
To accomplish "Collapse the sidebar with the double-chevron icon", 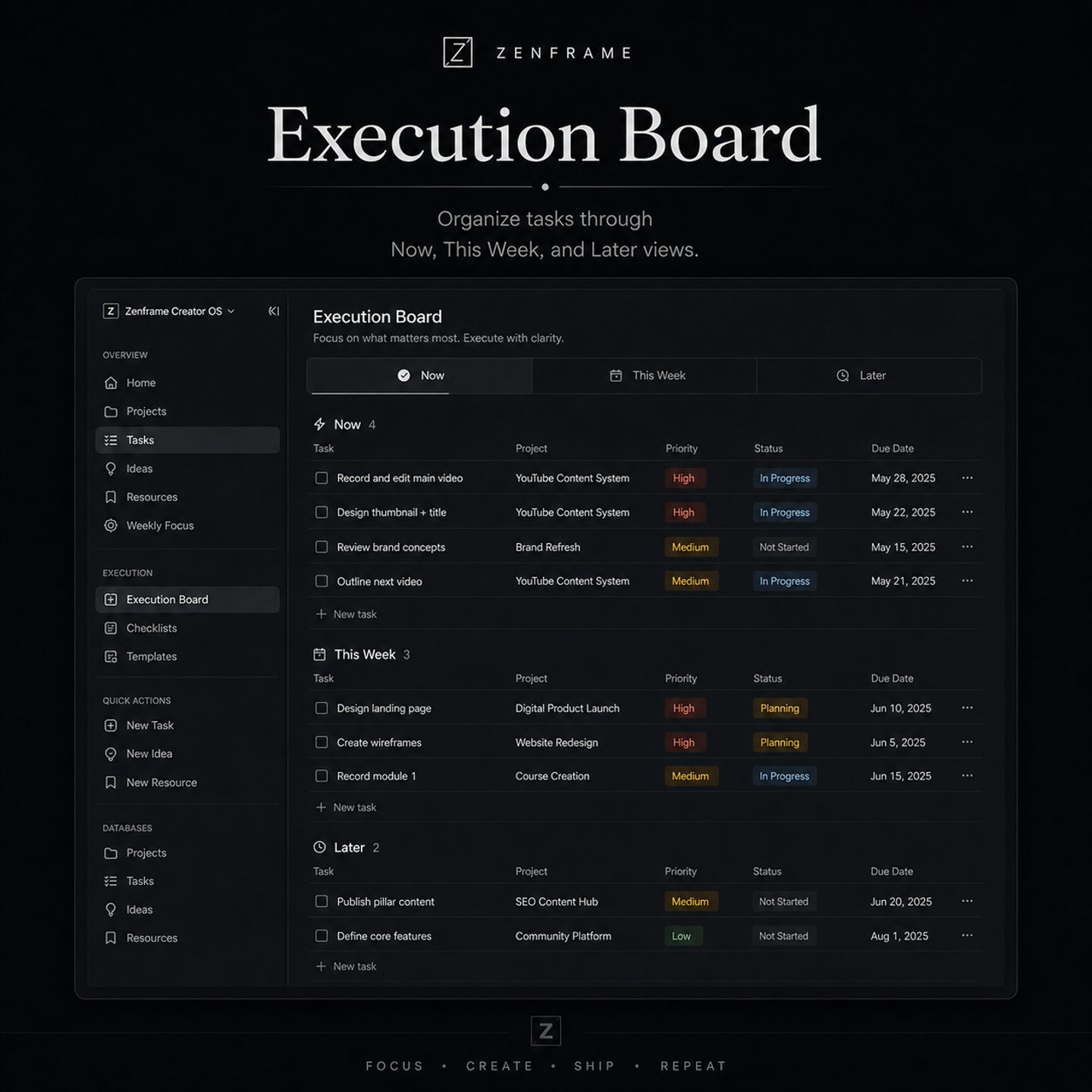I will pyautogui.click(x=274, y=311).
